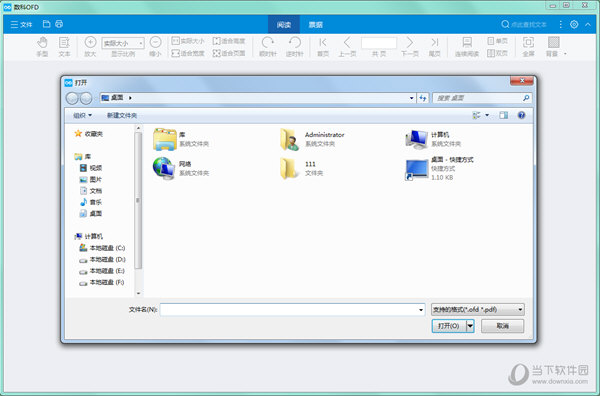Select 视频 under libraries
This screenshot has width=600, height=396.
pyautogui.click(x=91, y=168)
